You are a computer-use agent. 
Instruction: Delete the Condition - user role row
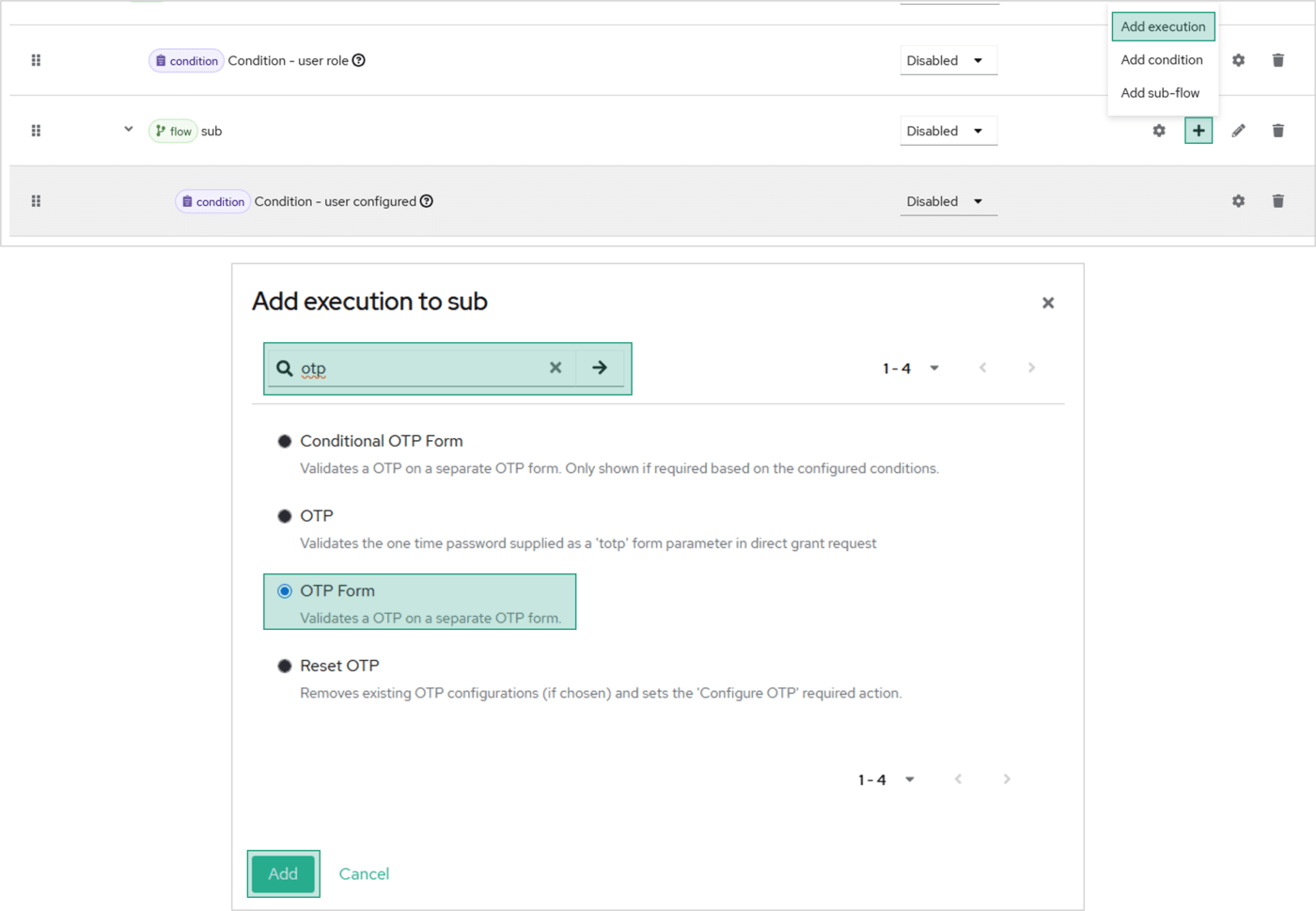[1277, 60]
